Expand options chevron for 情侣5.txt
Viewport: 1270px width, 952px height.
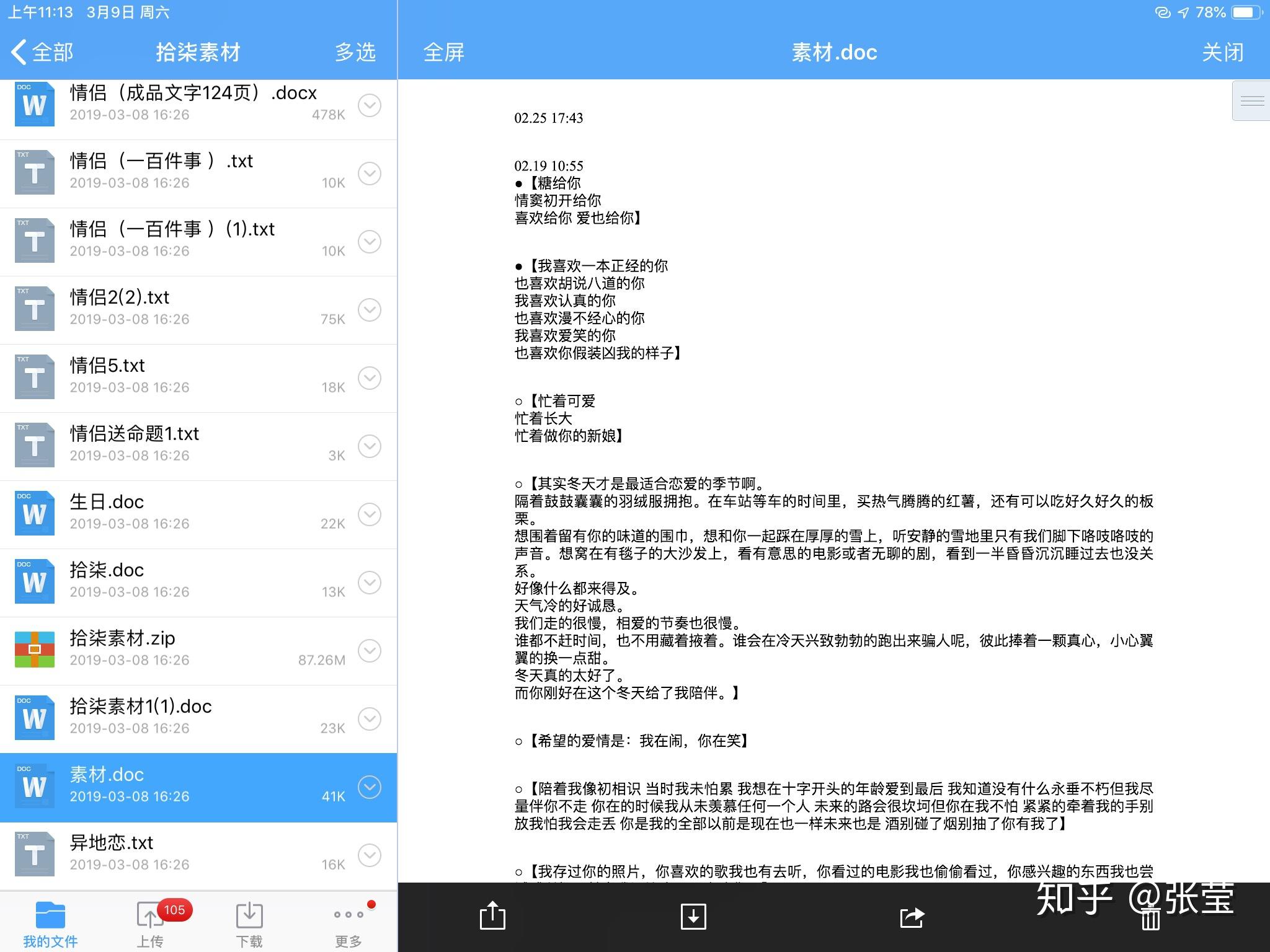(x=370, y=378)
